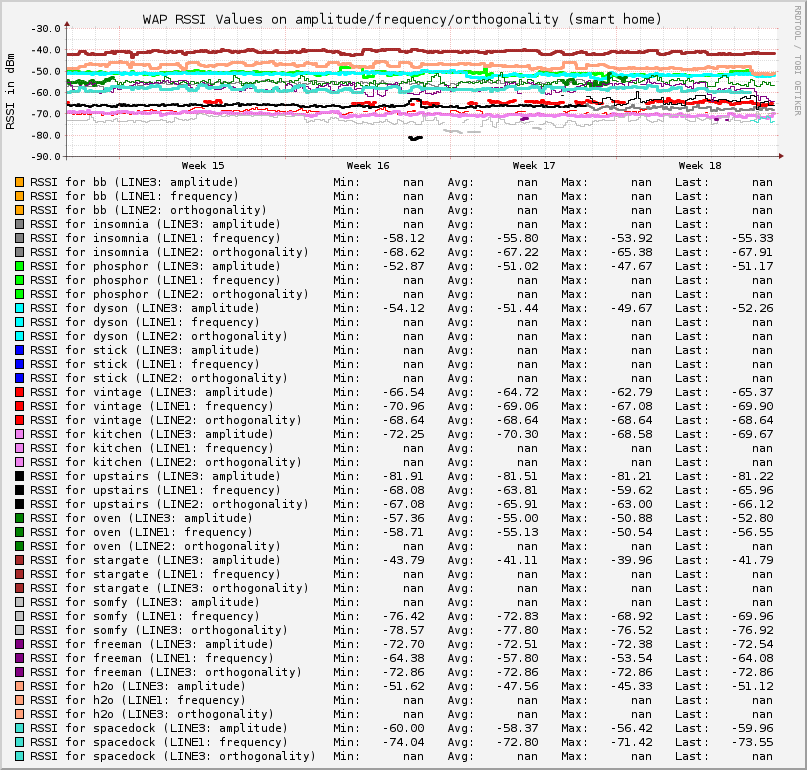The width and height of the screenshot is (807, 770).
Task: Click 'RSSI for dyson (LINE1: frequency)' legend label
Action: click(x=145, y=322)
